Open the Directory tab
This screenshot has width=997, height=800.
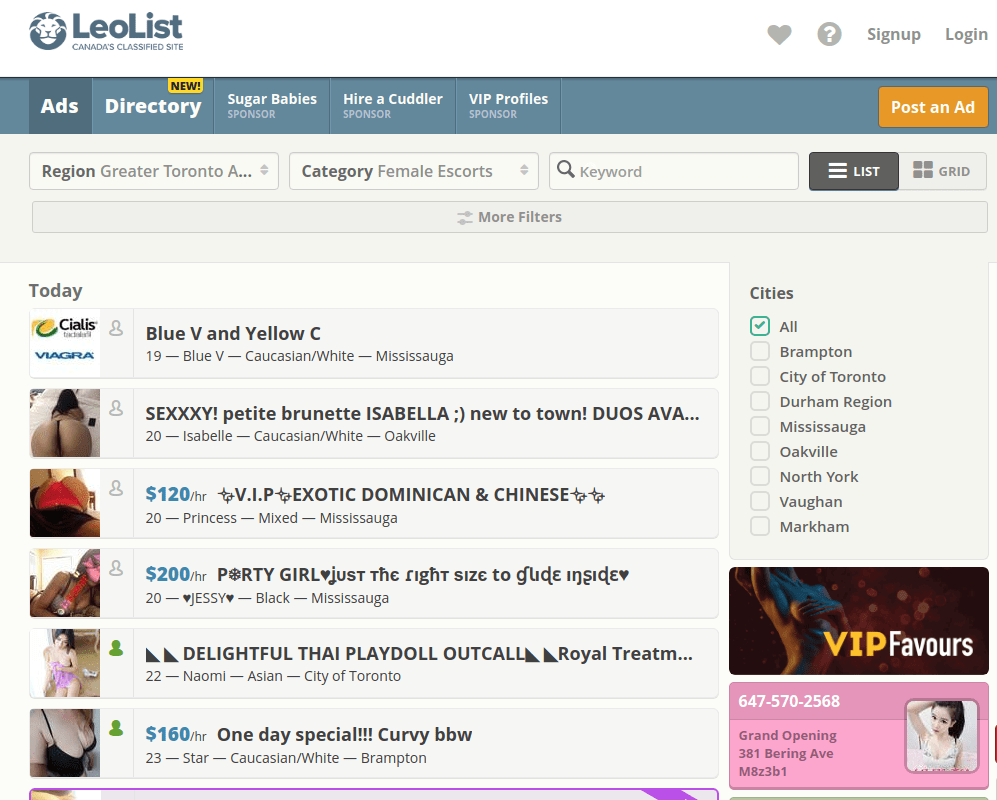153,106
